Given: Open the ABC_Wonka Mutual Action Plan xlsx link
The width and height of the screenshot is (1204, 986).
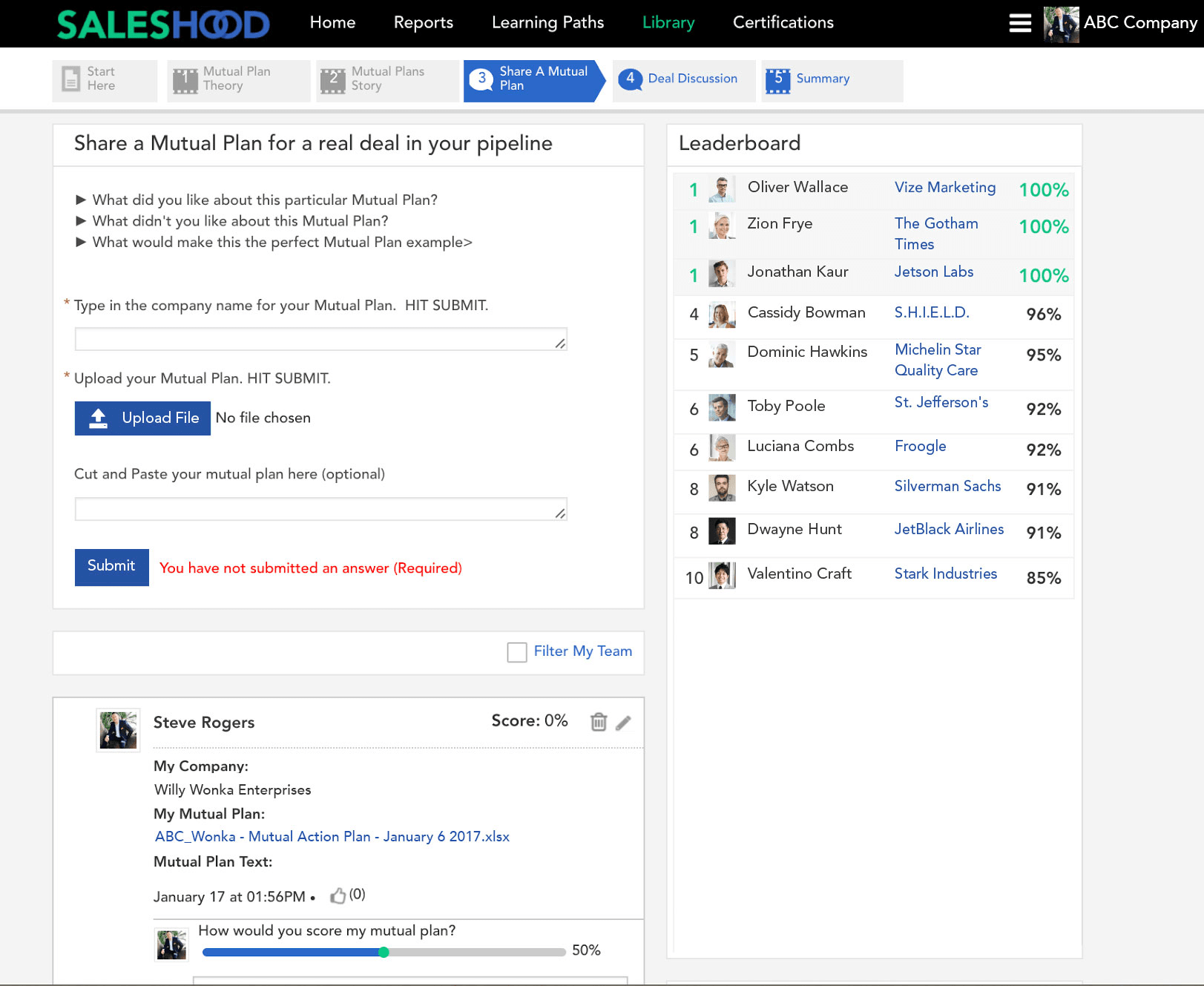Looking at the screenshot, I should point(332,837).
